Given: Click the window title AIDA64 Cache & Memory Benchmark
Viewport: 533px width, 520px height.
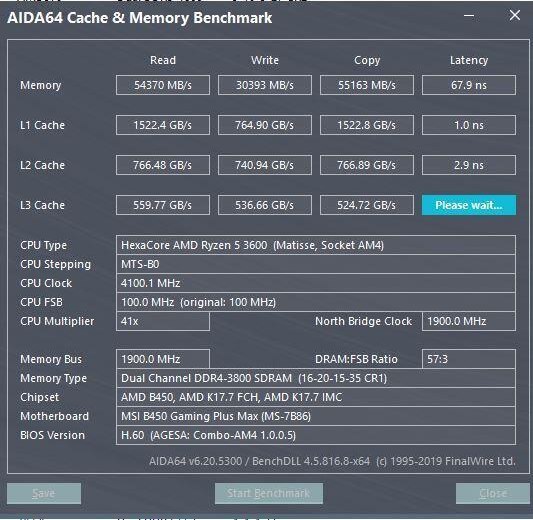Looking at the screenshot, I should coord(139,18).
